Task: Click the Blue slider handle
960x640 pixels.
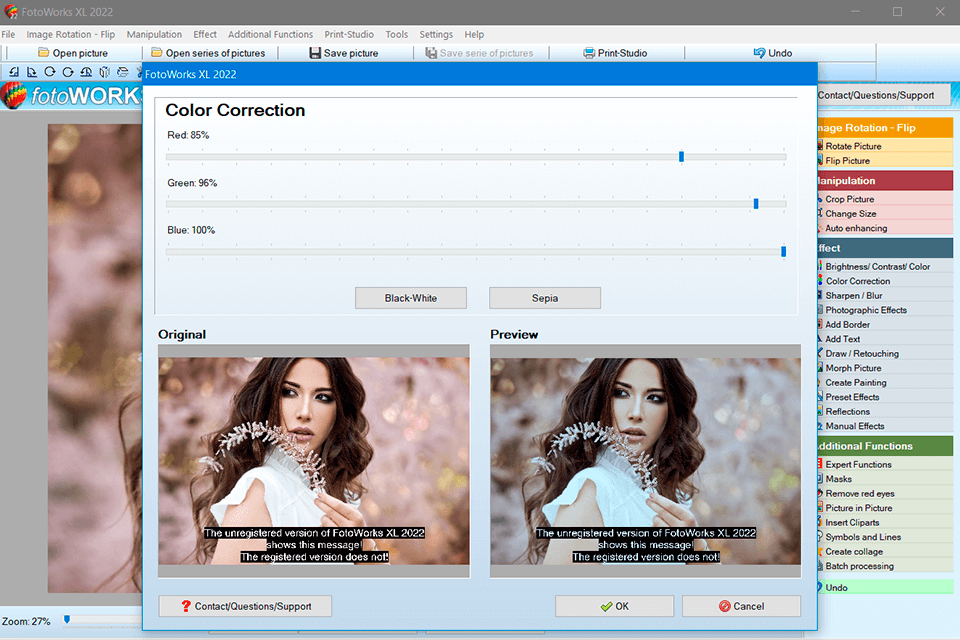Action: coord(784,252)
